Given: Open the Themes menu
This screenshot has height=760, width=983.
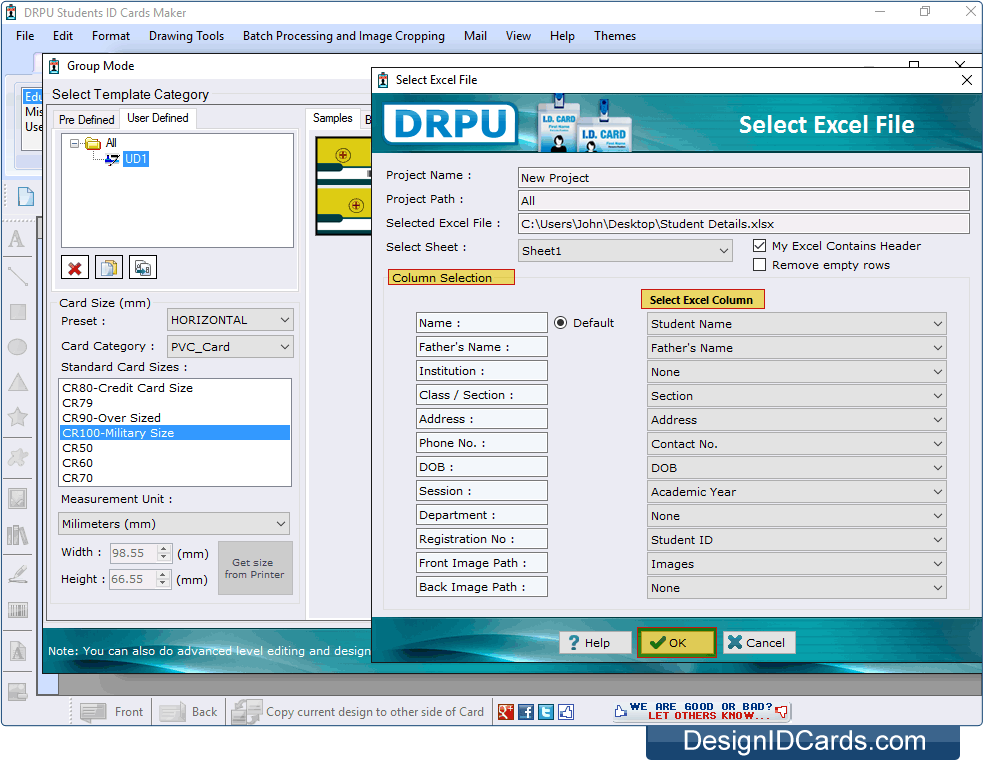Looking at the screenshot, I should 615,36.
